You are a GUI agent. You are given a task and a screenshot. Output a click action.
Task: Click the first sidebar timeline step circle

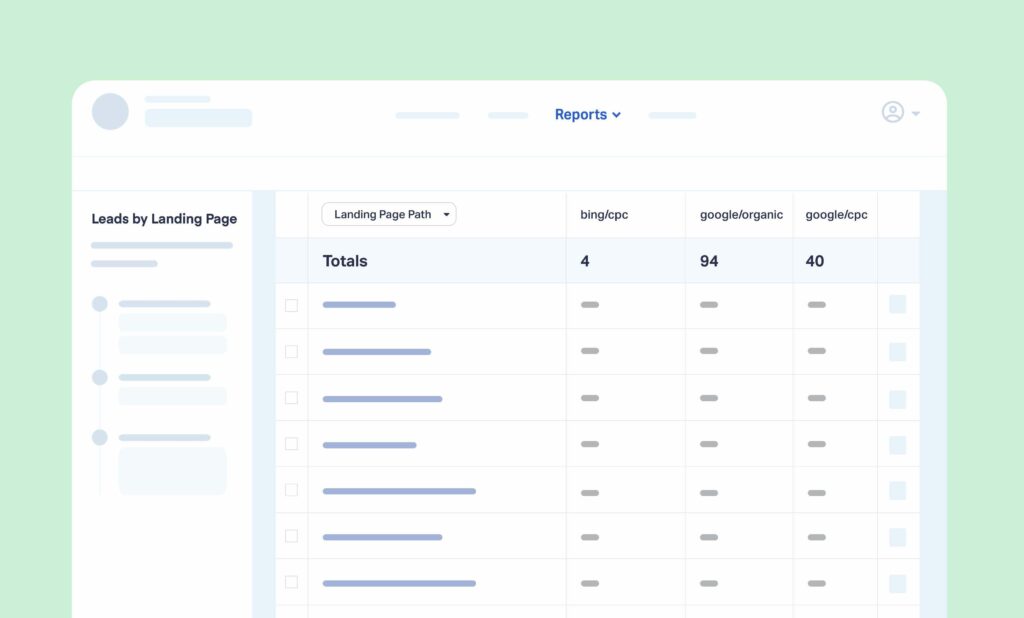100,304
